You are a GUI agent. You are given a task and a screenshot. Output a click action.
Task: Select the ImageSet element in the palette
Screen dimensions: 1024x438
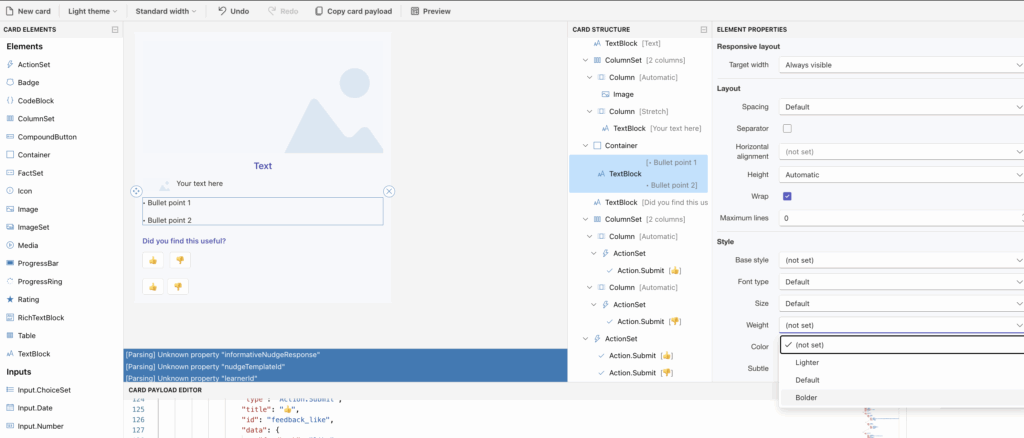point(27,227)
